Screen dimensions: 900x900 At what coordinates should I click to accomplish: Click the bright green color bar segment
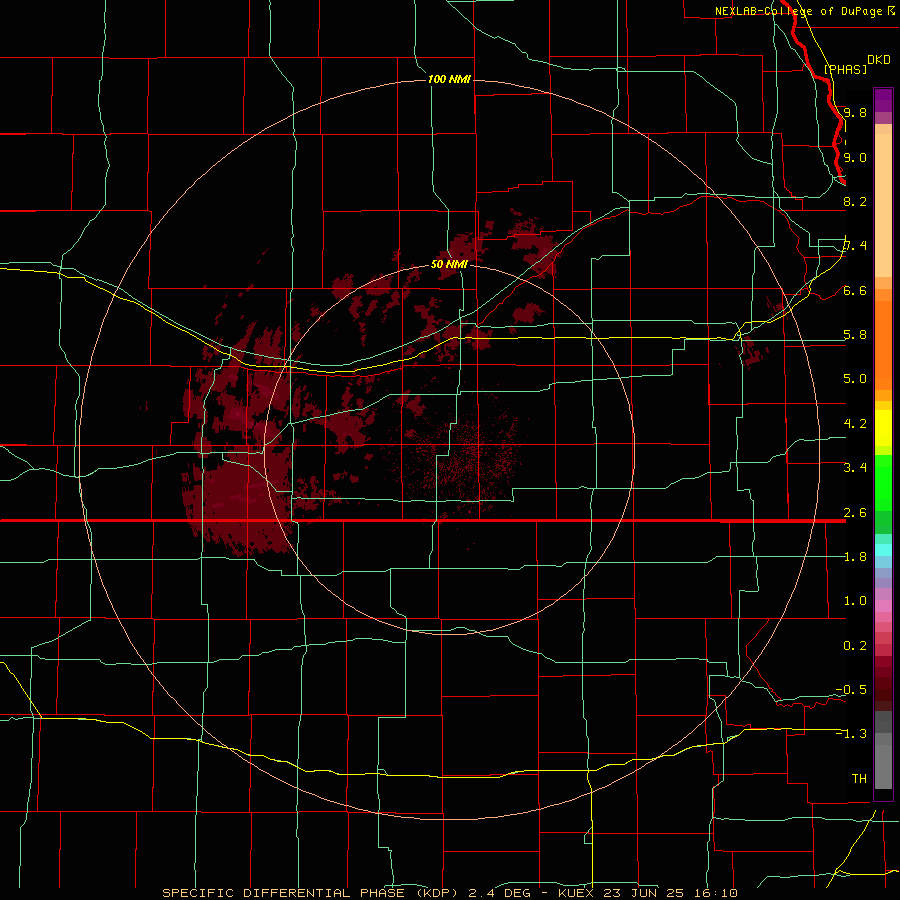[x=883, y=483]
